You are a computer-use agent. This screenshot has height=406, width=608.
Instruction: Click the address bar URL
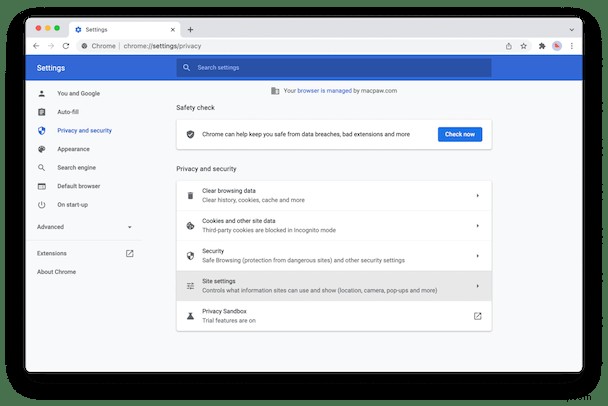tap(162, 46)
